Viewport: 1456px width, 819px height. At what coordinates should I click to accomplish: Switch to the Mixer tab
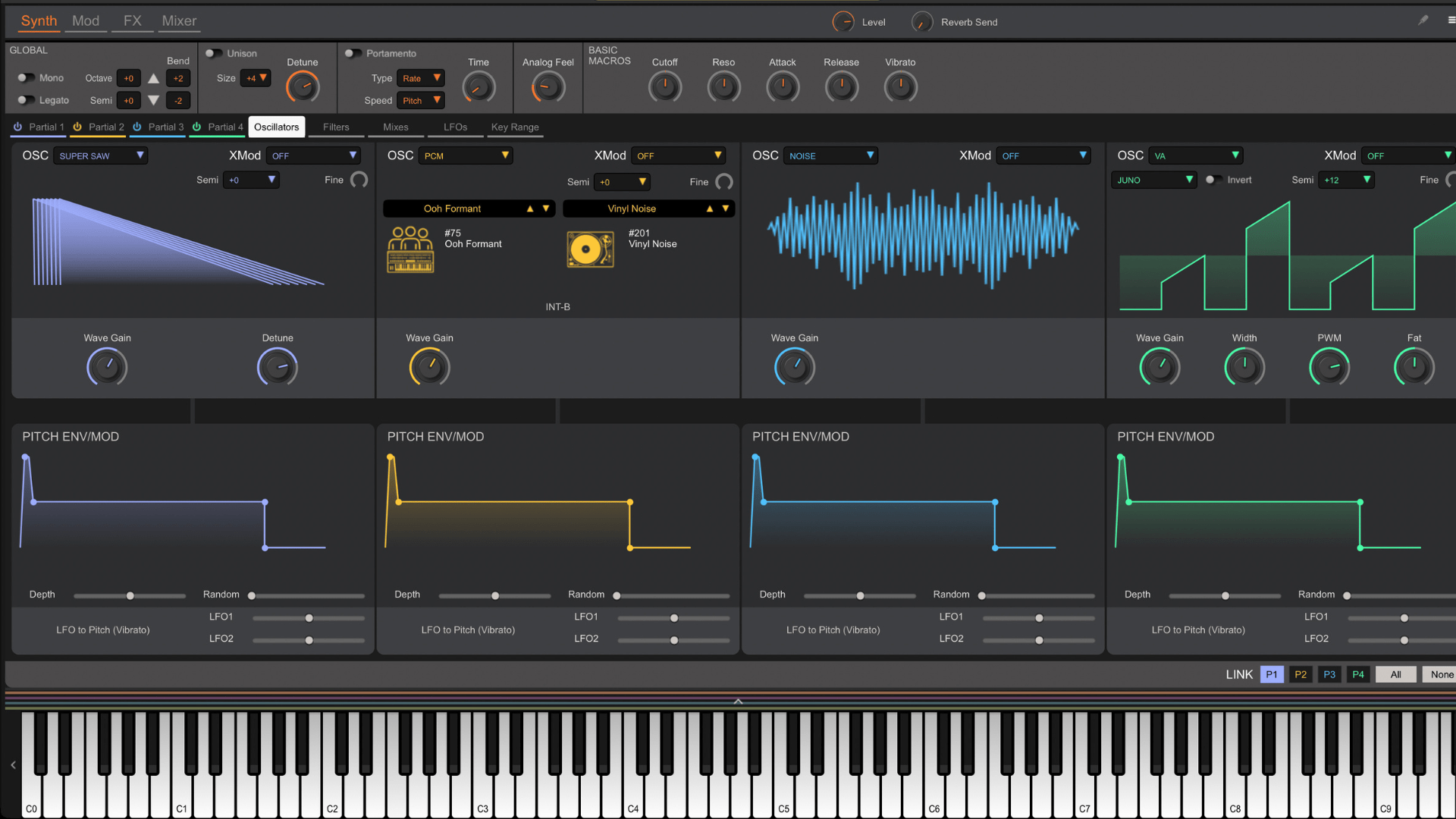click(179, 21)
